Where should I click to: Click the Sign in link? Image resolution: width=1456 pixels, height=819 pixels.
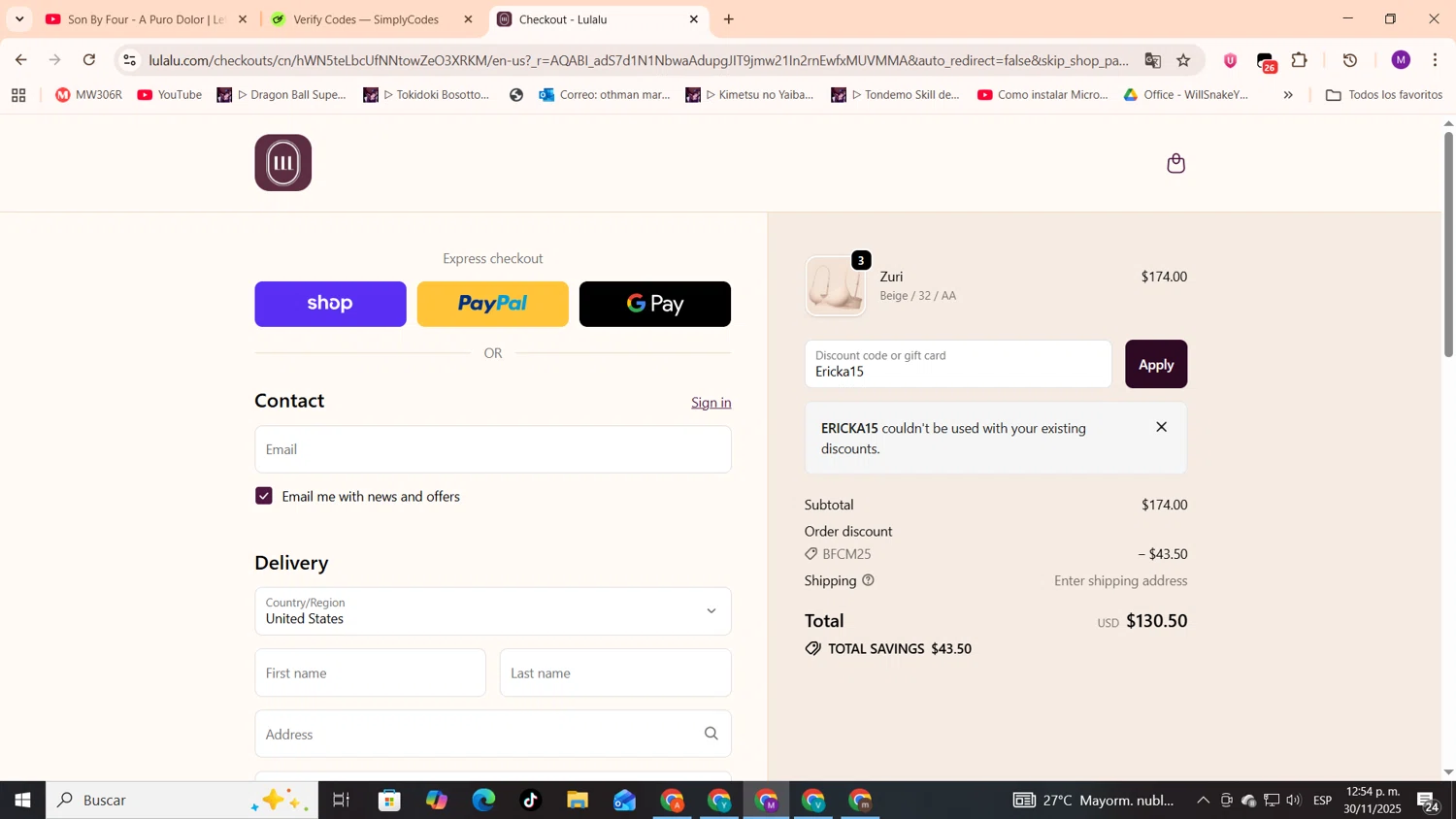(711, 403)
